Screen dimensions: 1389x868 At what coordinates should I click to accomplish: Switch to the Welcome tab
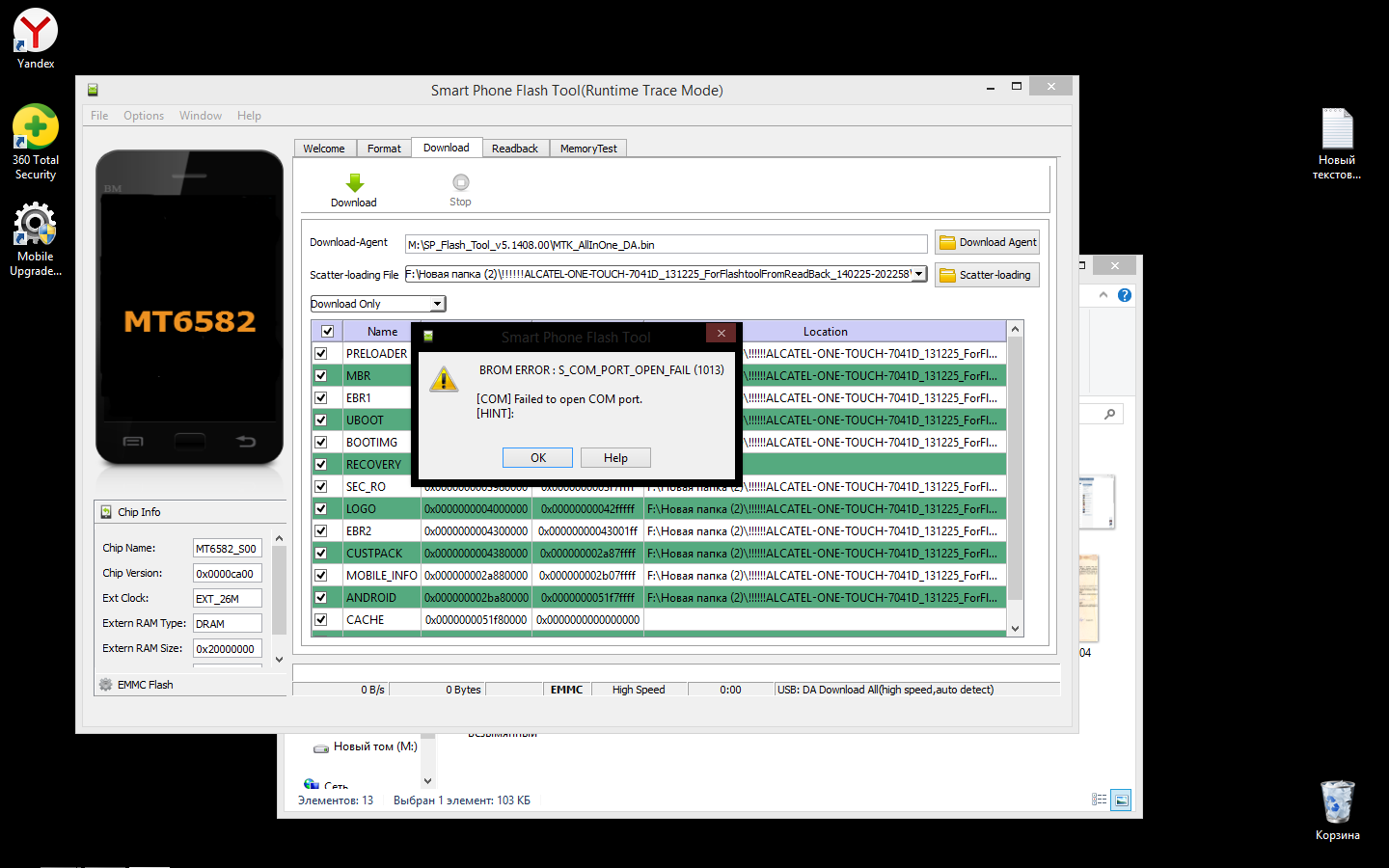(324, 149)
